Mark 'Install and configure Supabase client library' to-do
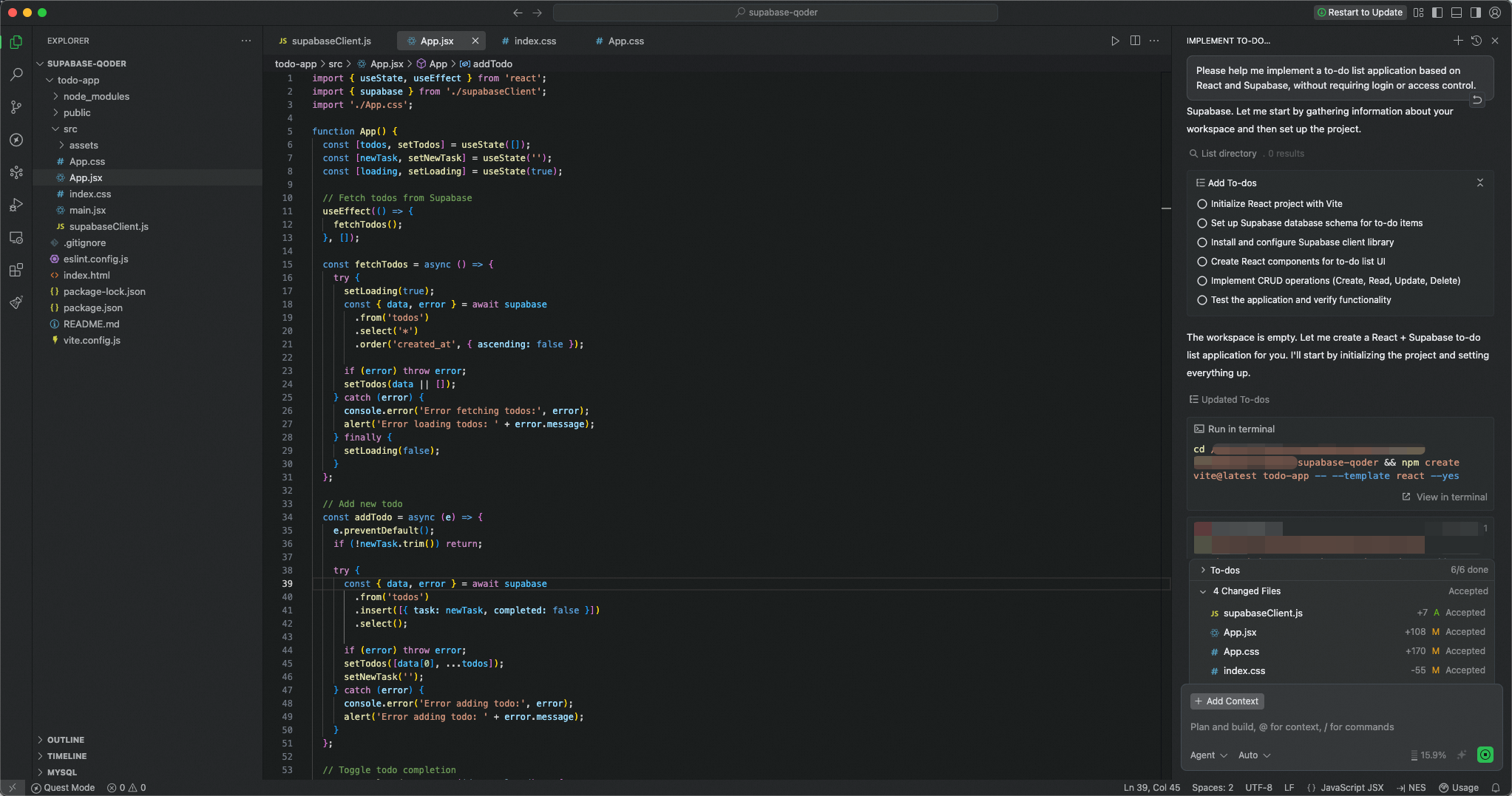The width and height of the screenshot is (1512, 796). tap(1202, 242)
